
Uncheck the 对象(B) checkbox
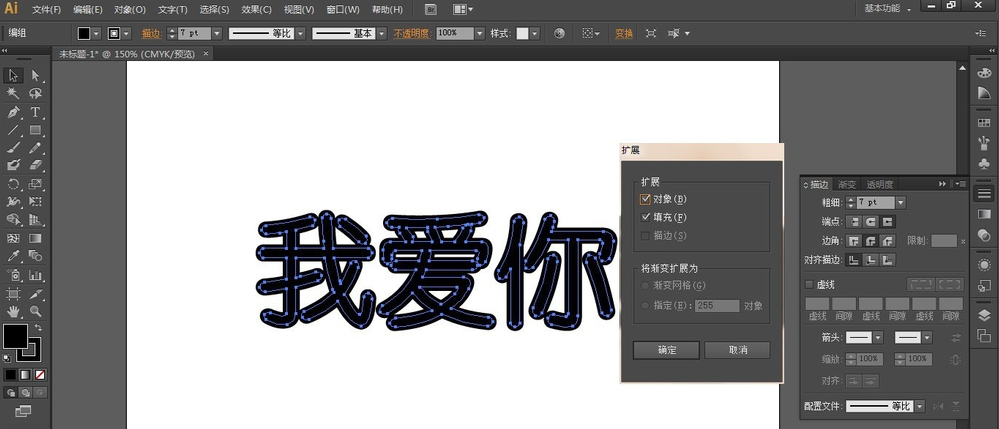646,199
